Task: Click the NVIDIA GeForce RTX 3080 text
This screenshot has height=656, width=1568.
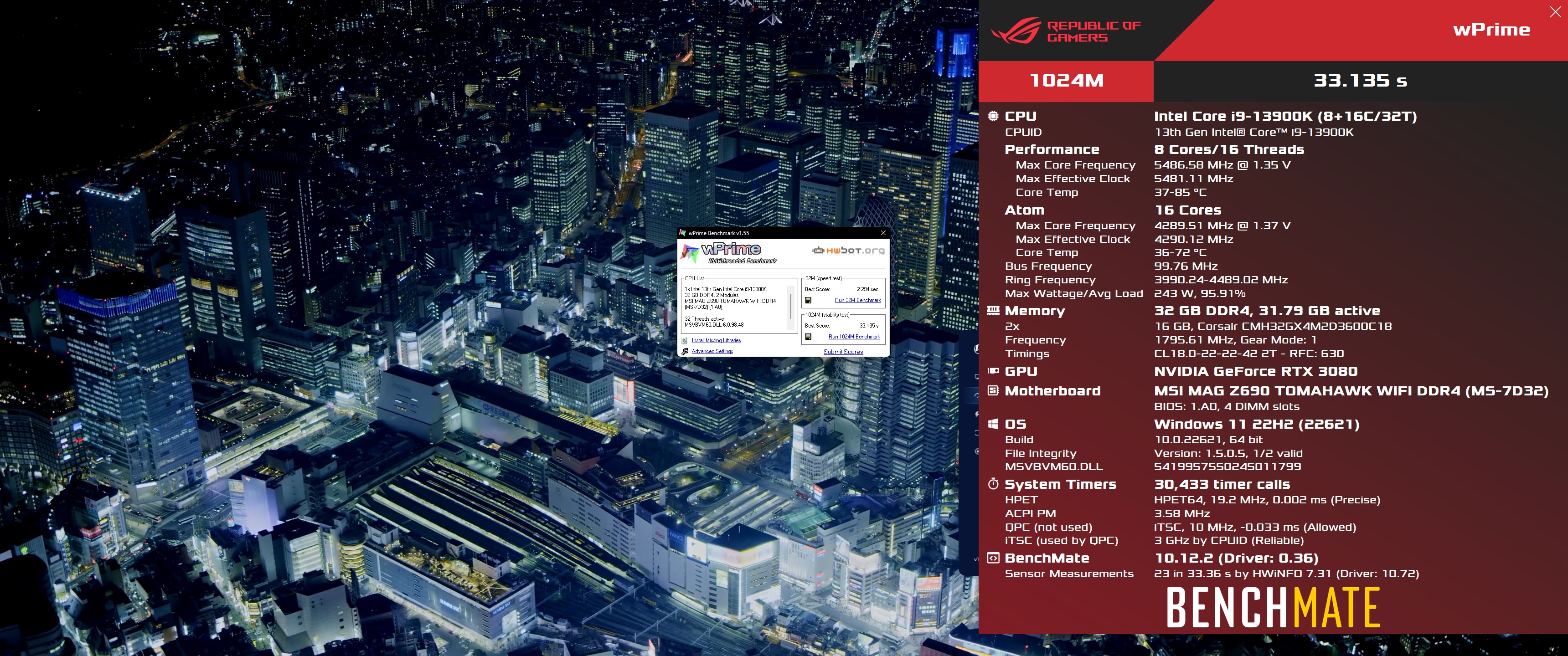Action: click(1256, 371)
